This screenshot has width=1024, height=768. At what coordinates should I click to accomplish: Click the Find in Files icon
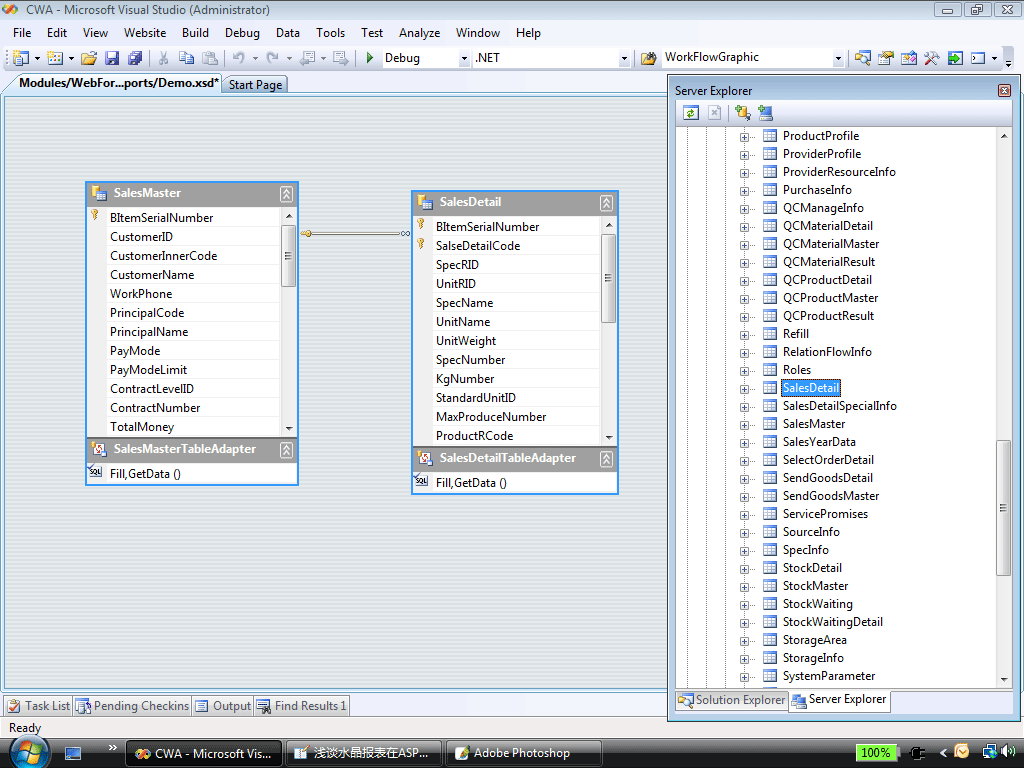(648, 58)
